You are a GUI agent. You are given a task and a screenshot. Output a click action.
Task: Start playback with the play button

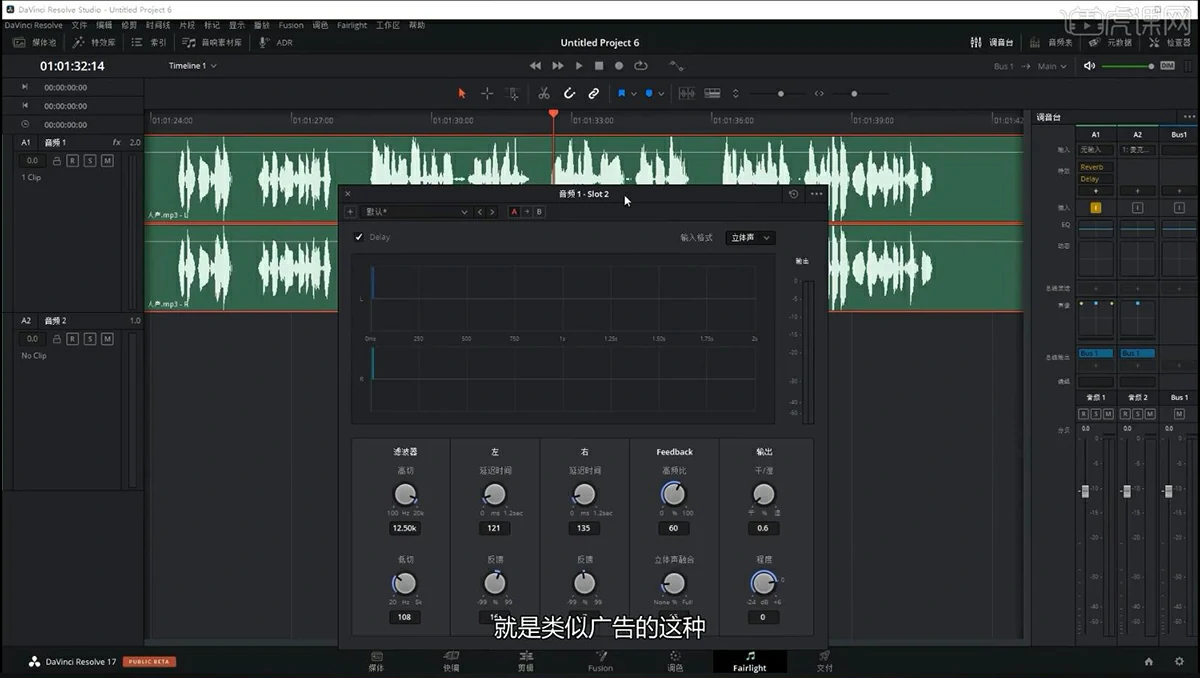(579, 66)
